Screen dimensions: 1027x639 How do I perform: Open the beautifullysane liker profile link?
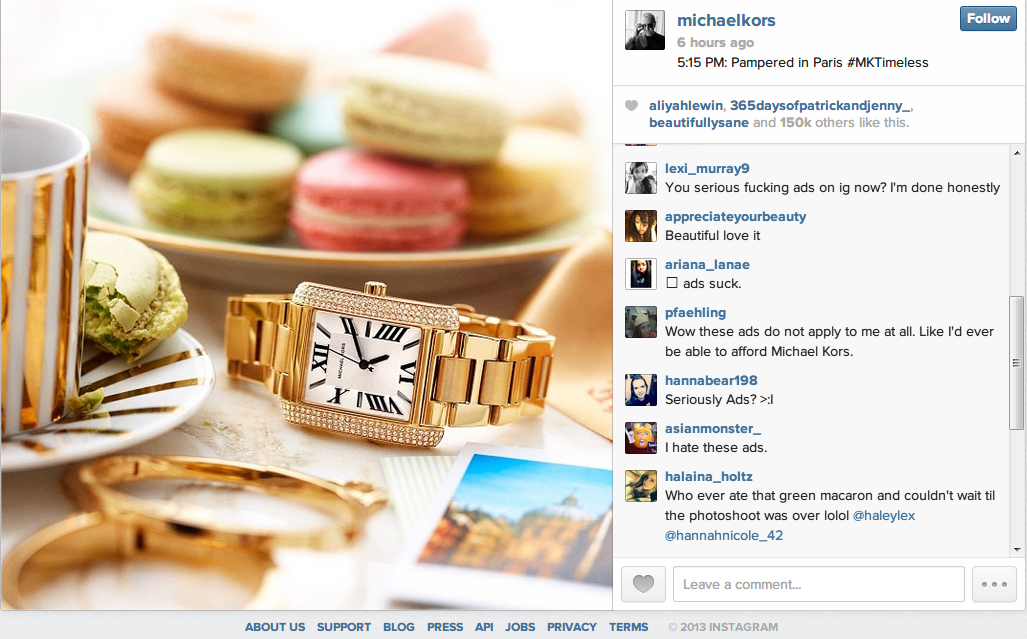(x=698, y=122)
